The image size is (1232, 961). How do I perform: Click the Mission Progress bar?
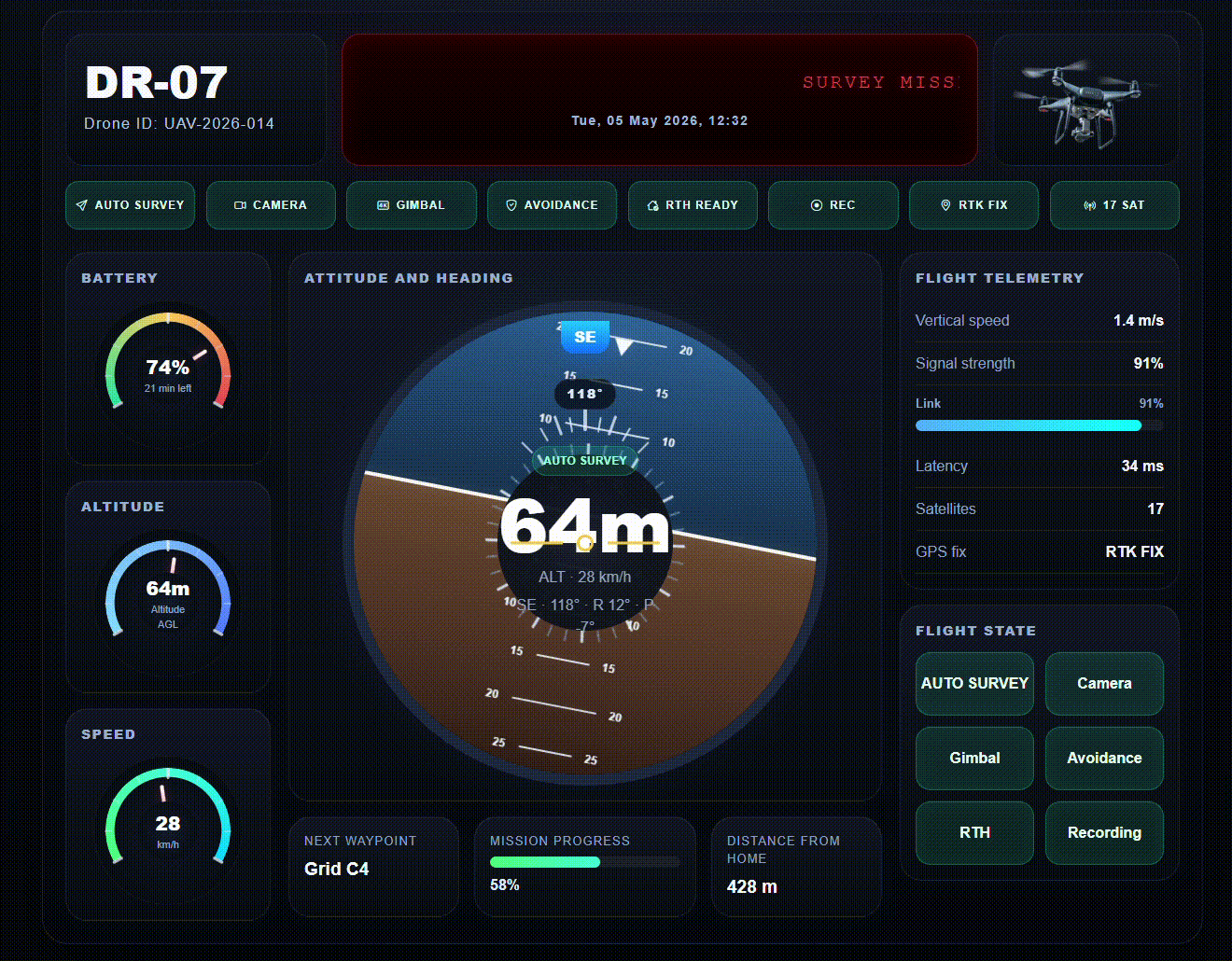click(x=584, y=862)
